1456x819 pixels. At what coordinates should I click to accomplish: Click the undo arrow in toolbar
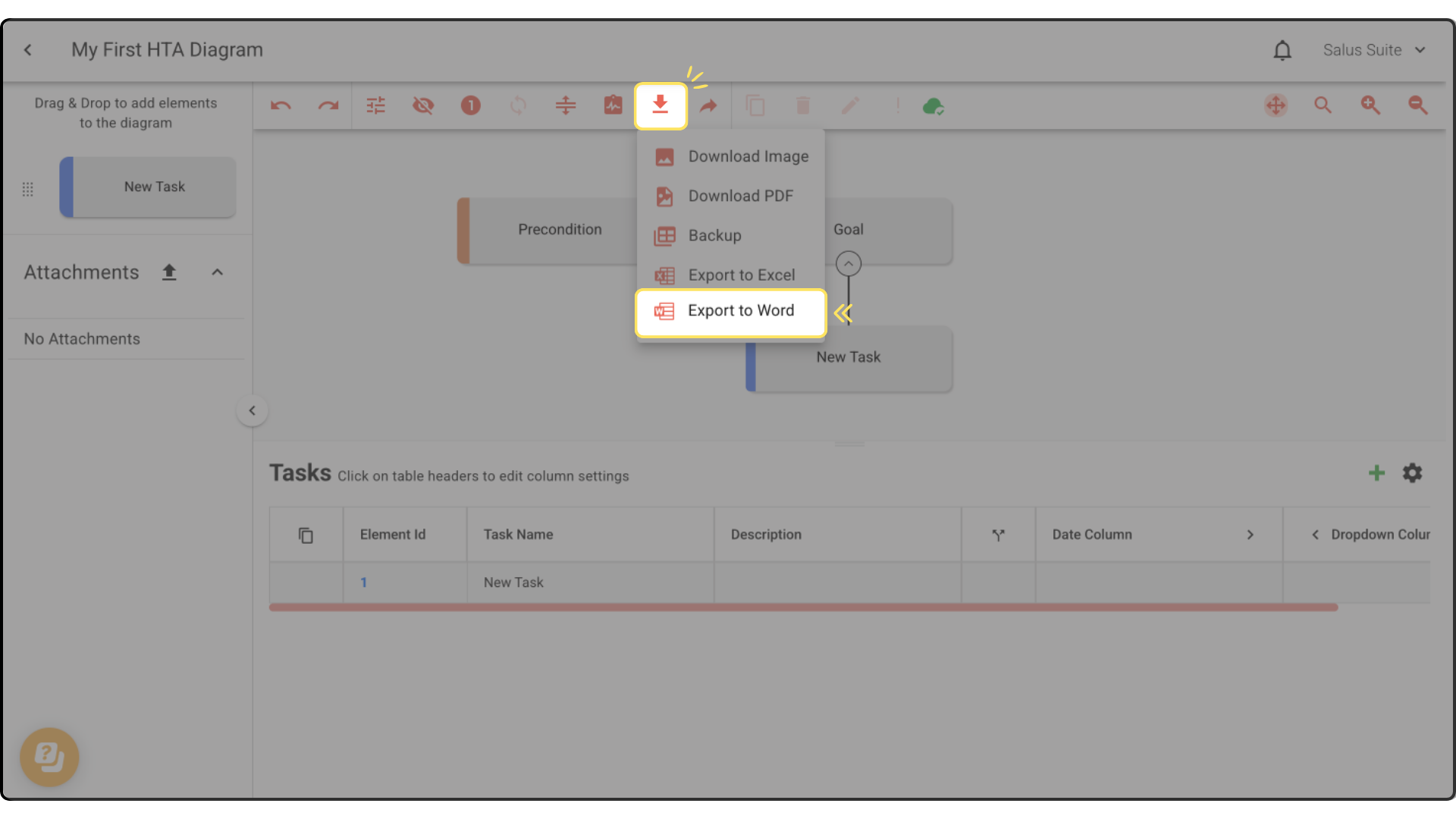[281, 106]
